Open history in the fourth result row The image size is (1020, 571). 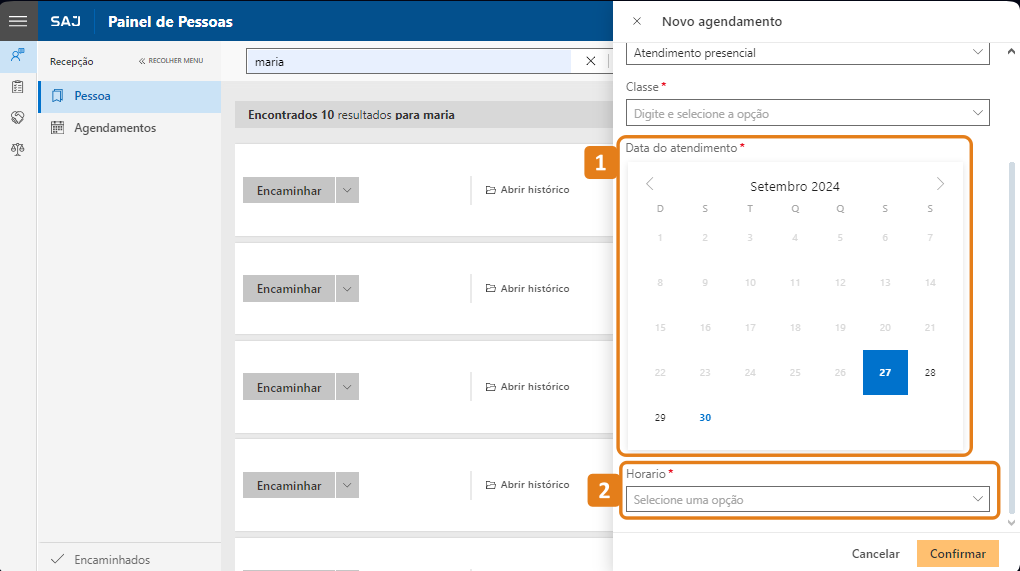point(528,485)
